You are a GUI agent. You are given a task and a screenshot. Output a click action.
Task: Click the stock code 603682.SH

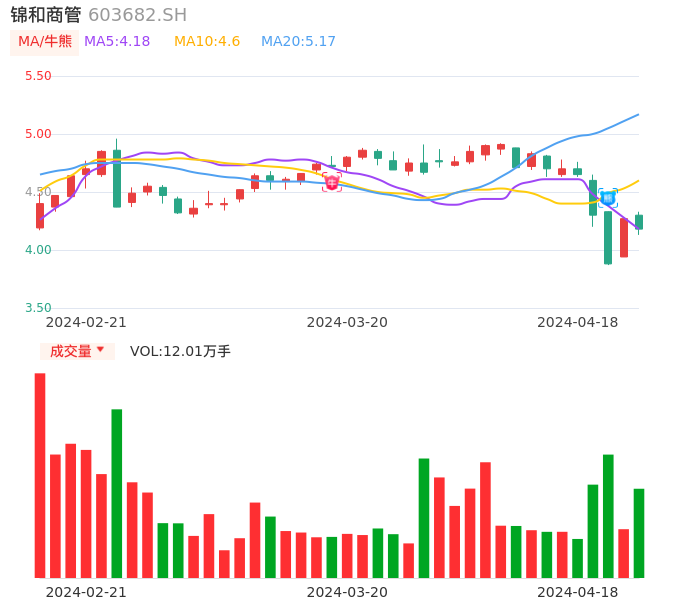coord(137,15)
